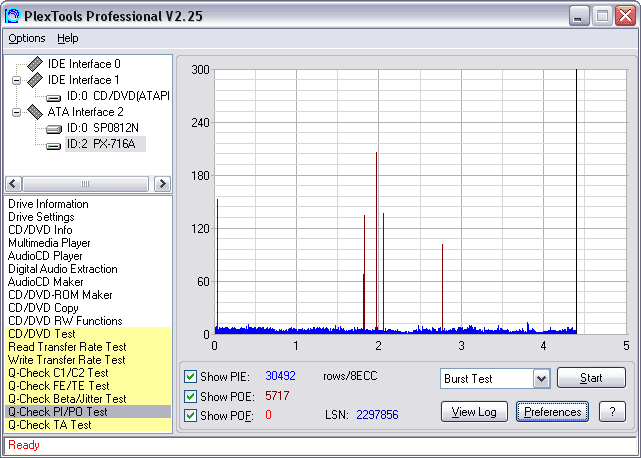Viewport: 641px width, 458px height.
Task: Open CD/DVD-ROM Maker function
Action: tap(60, 295)
